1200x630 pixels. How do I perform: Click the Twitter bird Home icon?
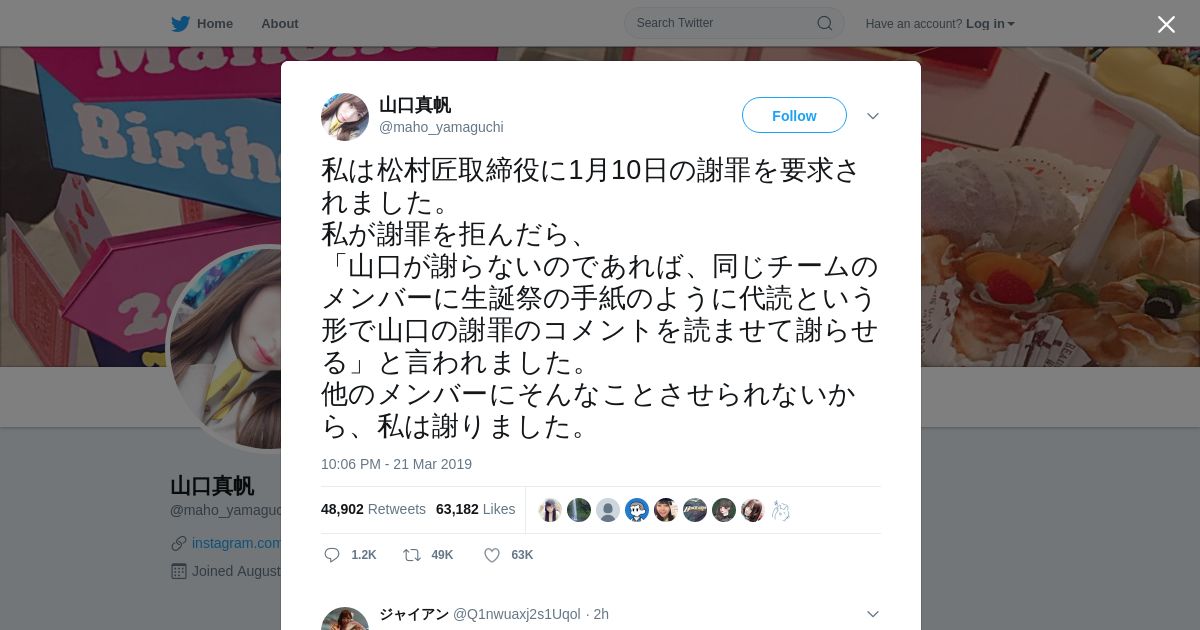(180, 24)
